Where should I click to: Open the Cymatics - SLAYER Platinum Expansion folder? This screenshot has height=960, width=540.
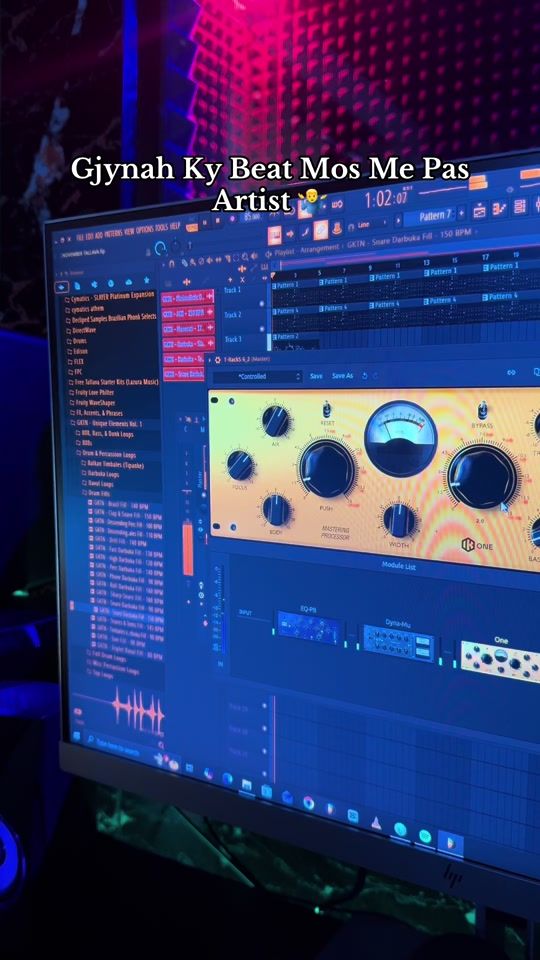tap(111, 298)
